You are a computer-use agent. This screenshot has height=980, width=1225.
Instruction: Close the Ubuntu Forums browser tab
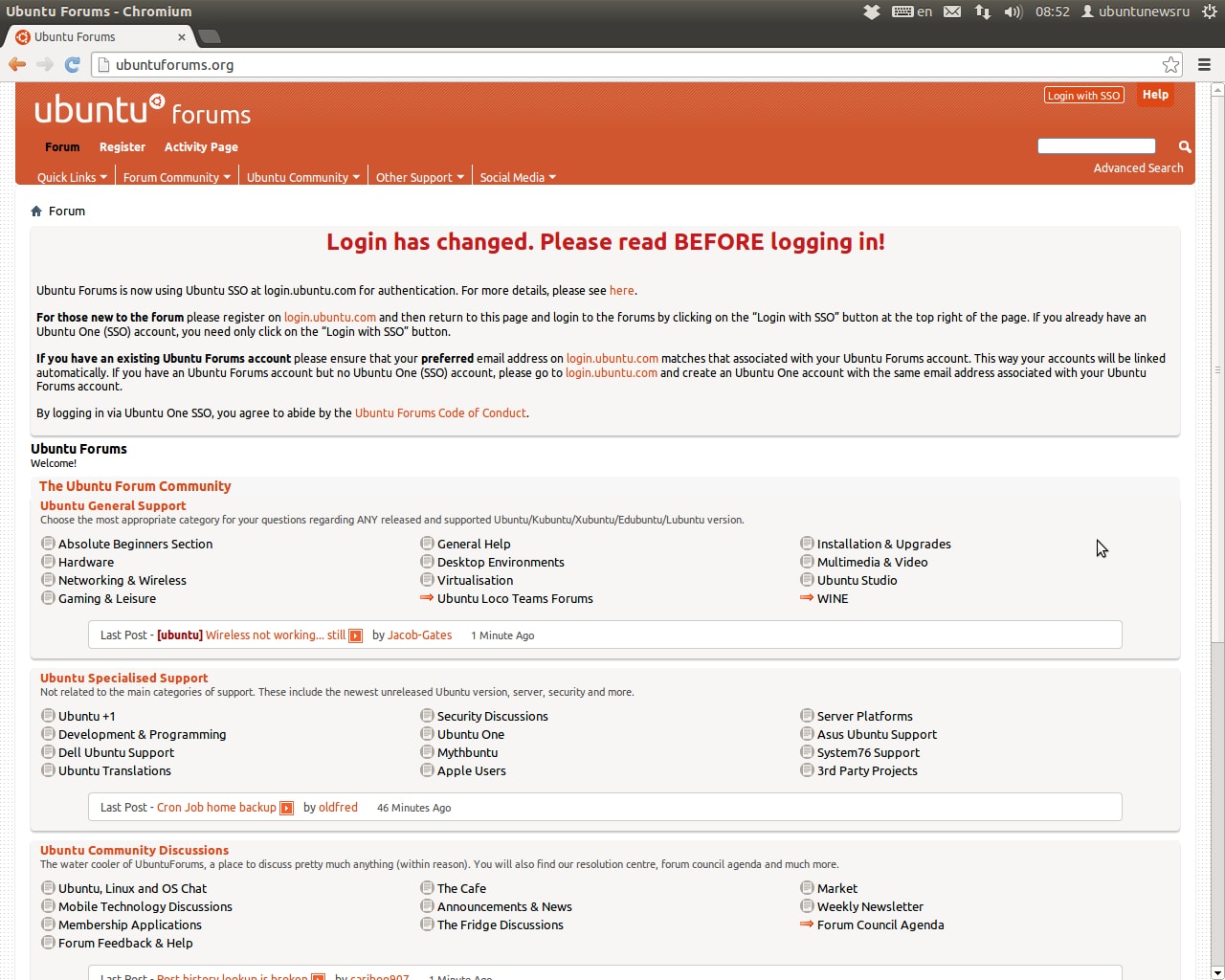(182, 36)
